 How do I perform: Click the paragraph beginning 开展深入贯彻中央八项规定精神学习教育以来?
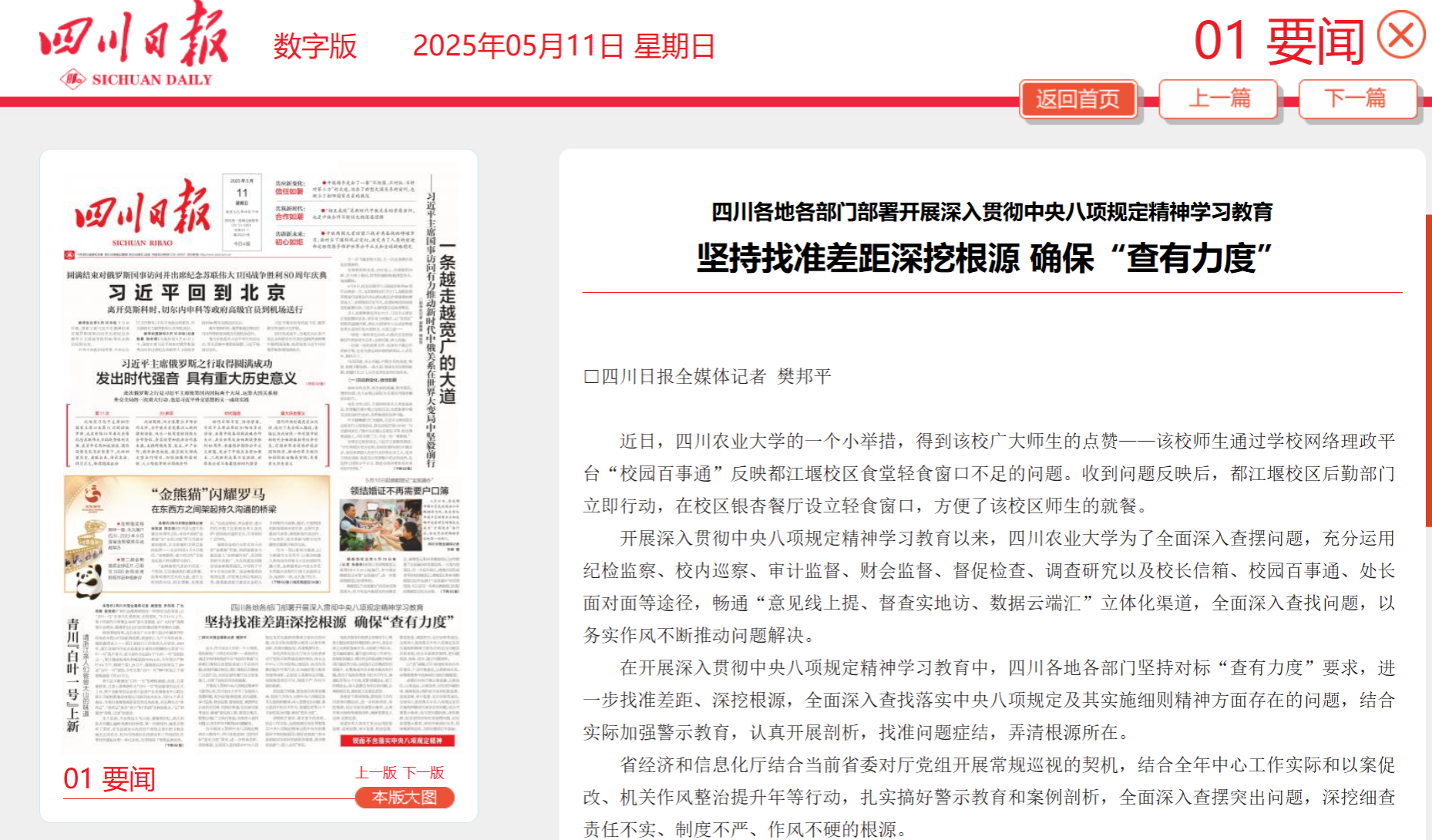tap(989, 586)
